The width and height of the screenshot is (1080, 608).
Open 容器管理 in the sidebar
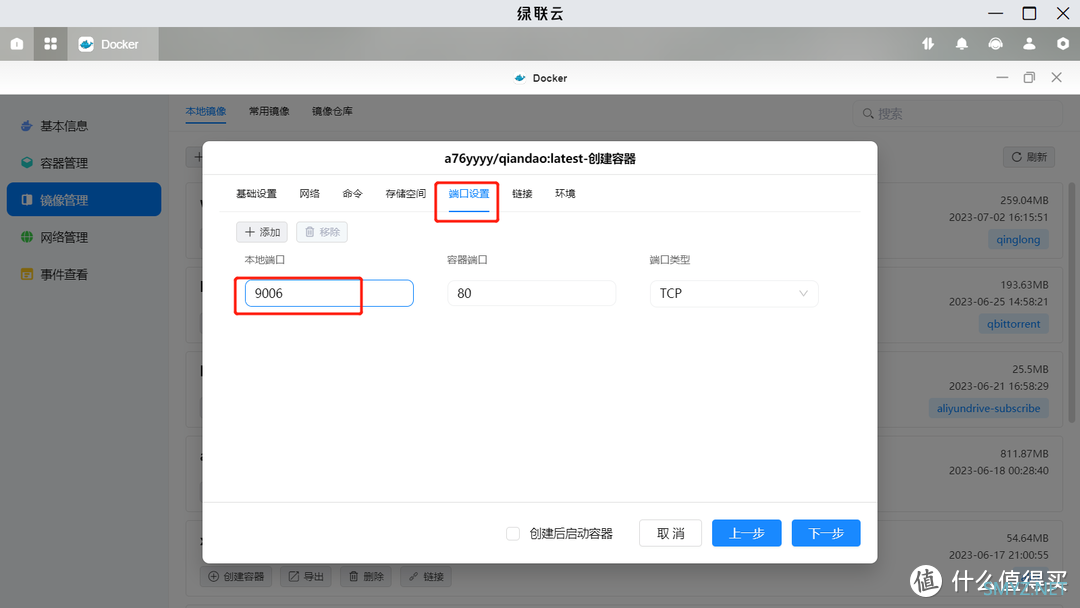(64, 163)
